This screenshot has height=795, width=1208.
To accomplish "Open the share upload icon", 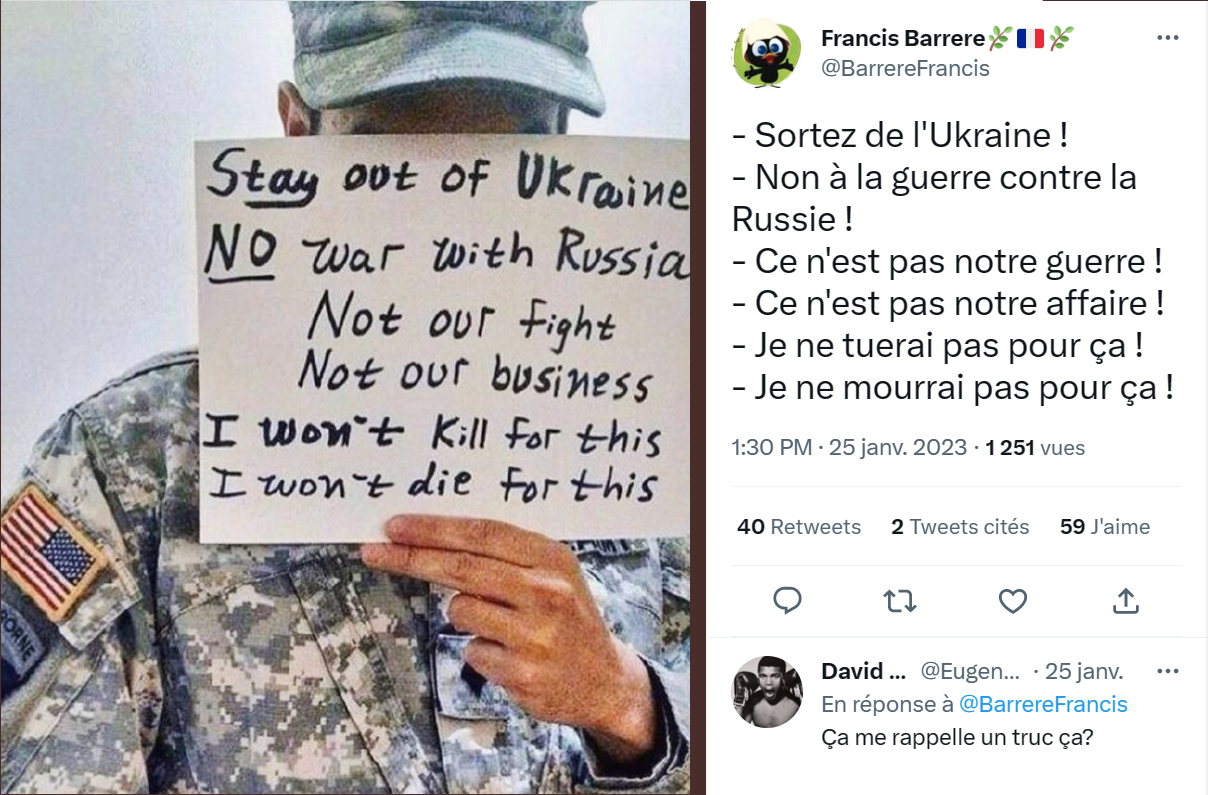I will coord(1126,600).
